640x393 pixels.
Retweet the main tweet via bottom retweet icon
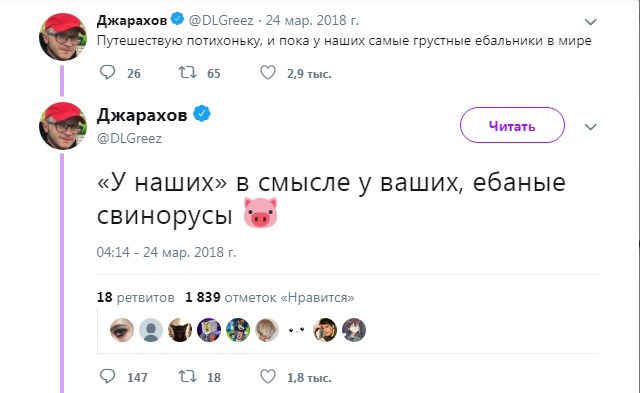coord(188,377)
